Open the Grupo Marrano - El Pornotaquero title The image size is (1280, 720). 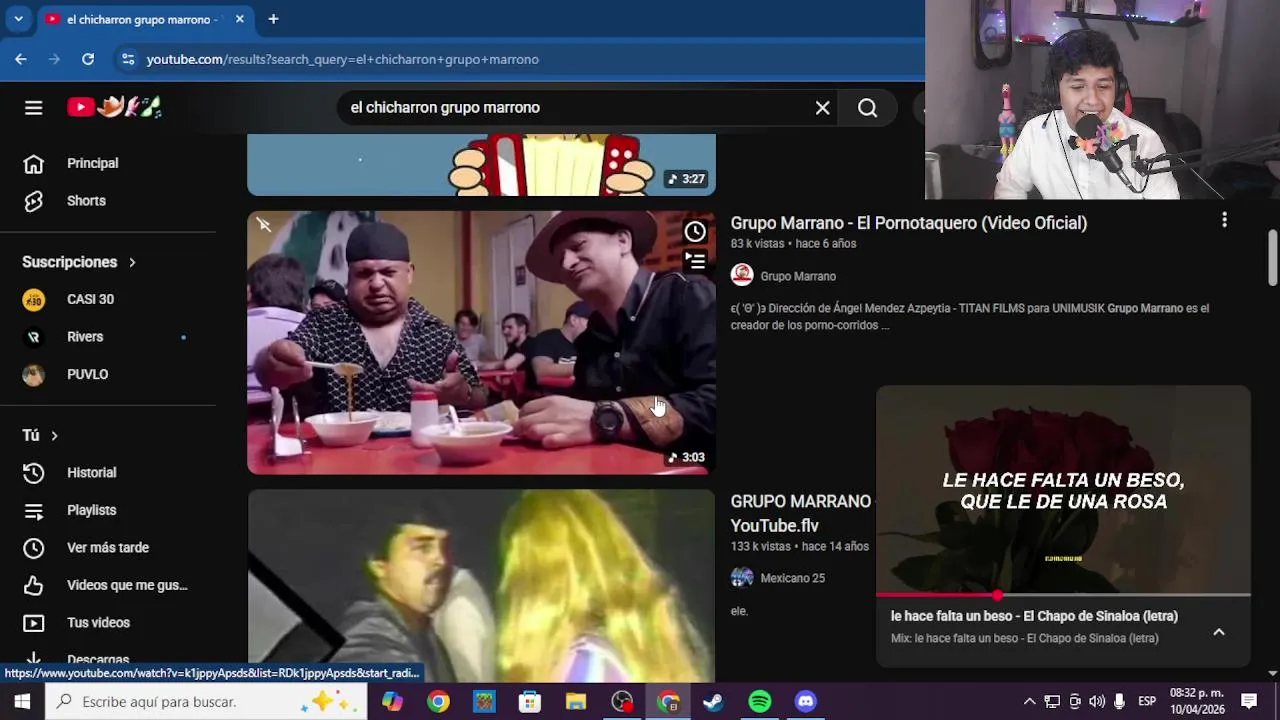tap(909, 223)
